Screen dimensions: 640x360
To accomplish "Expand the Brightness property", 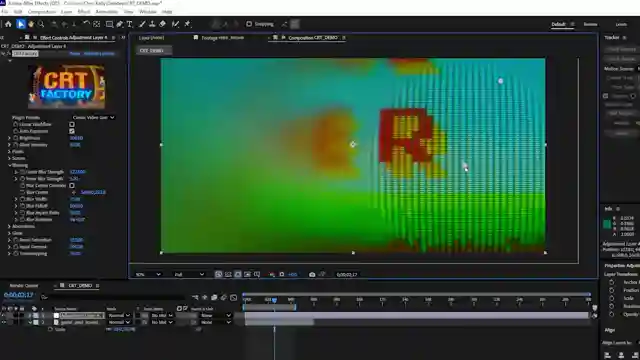I will coord(9,138).
